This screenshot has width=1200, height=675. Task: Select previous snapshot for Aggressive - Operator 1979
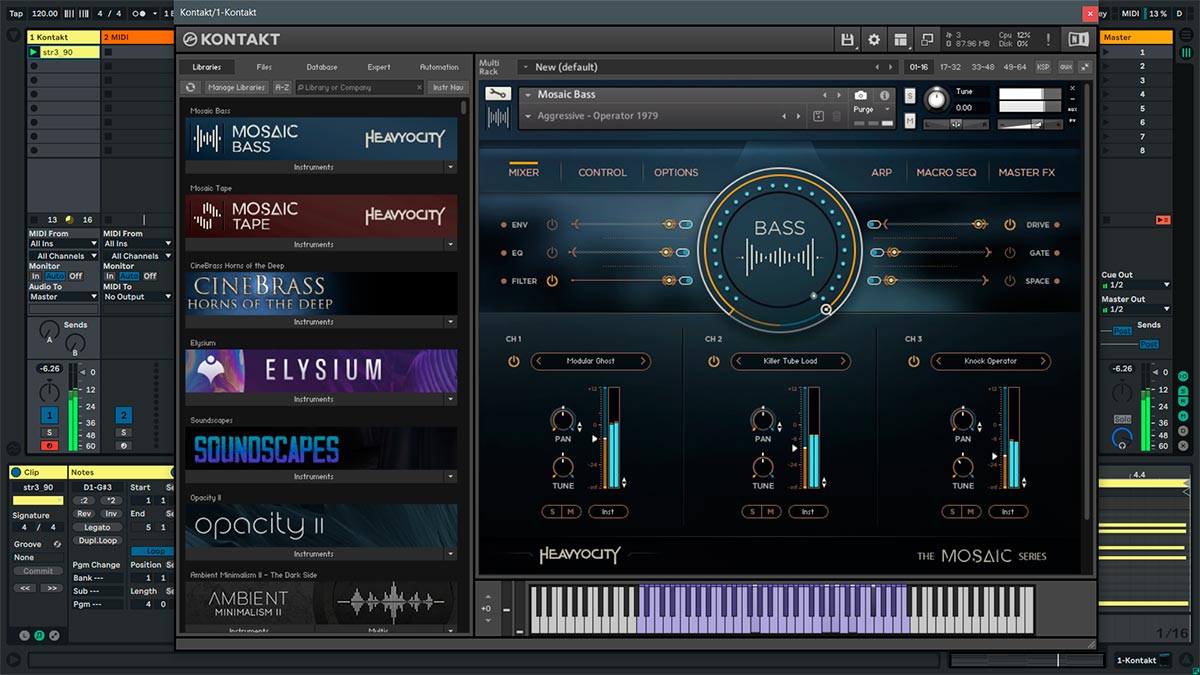[x=782, y=116]
